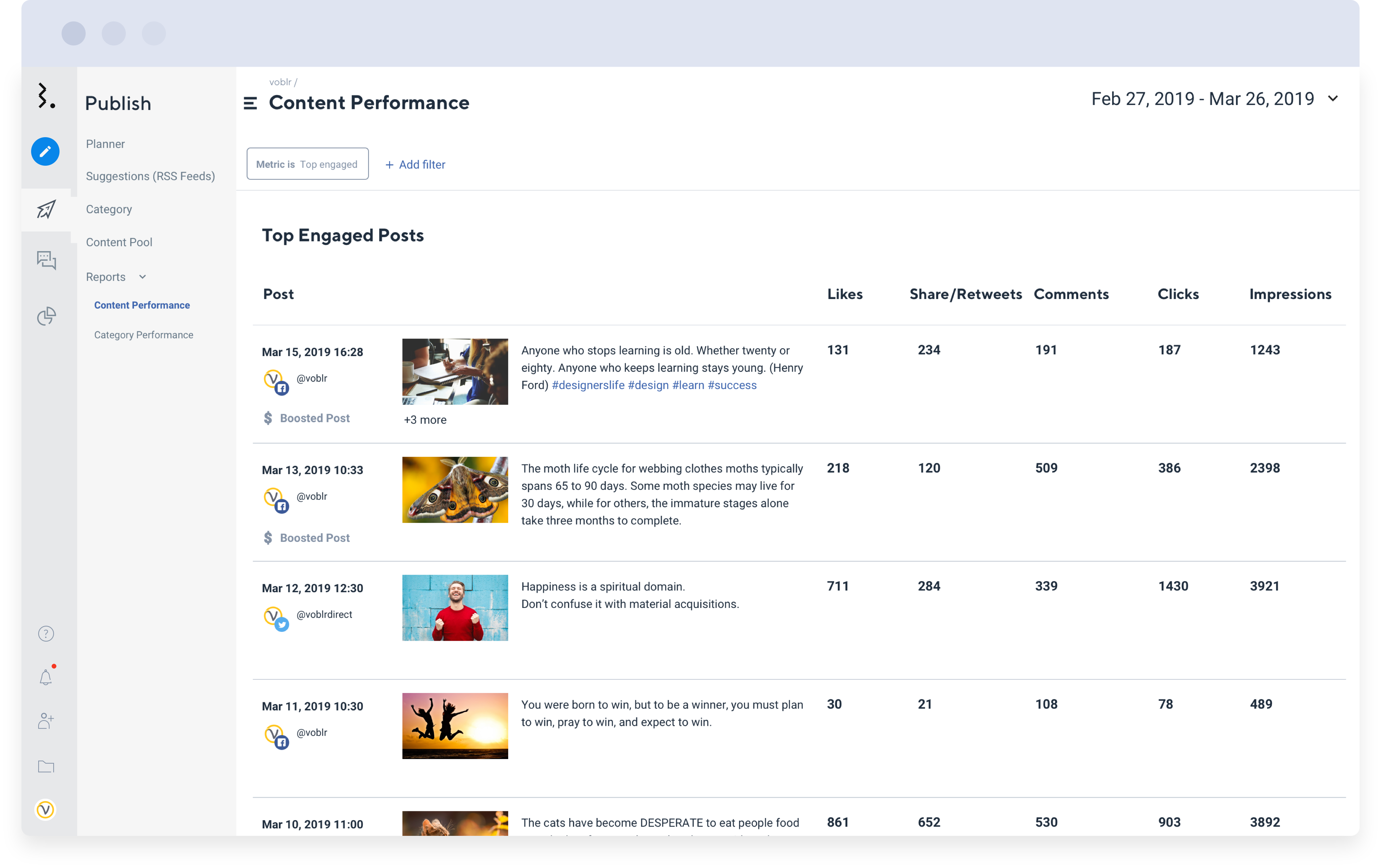Image resolution: width=1381 pixels, height=868 pixels.
Task: Click the Add filter link
Action: click(415, 165)
